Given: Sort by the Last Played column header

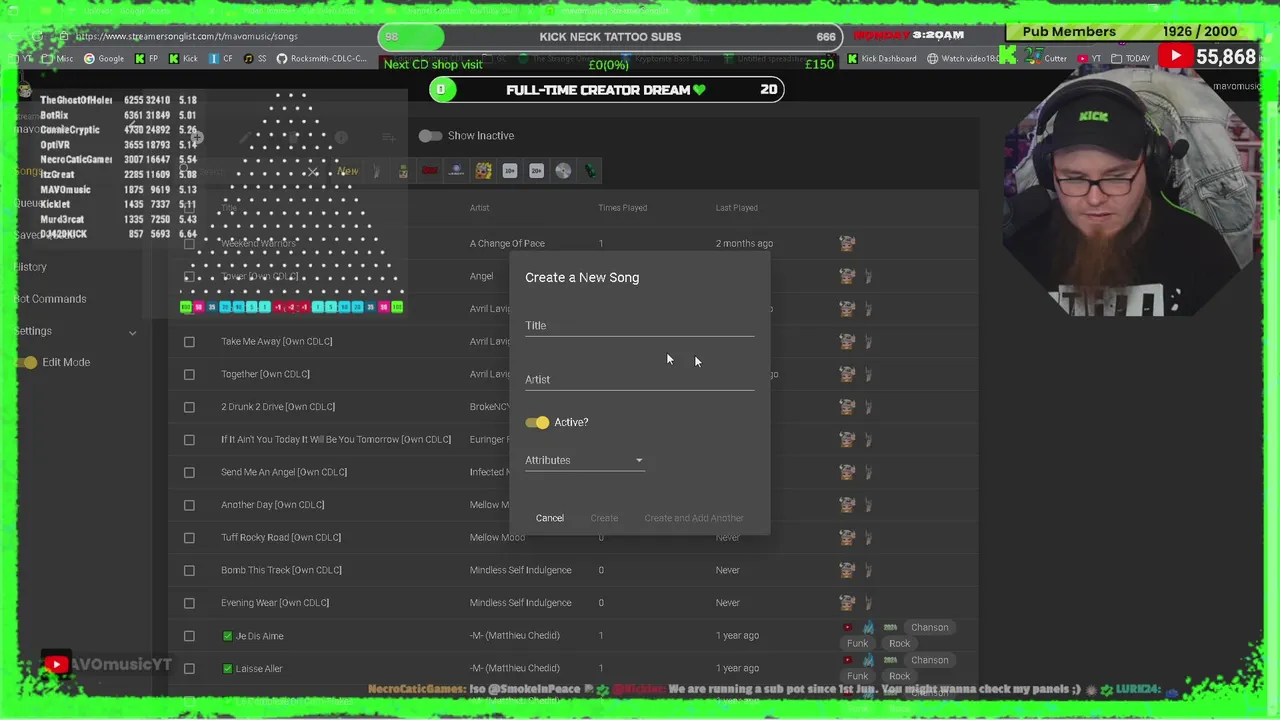Looking at the screenshot, I should (736, 208).
